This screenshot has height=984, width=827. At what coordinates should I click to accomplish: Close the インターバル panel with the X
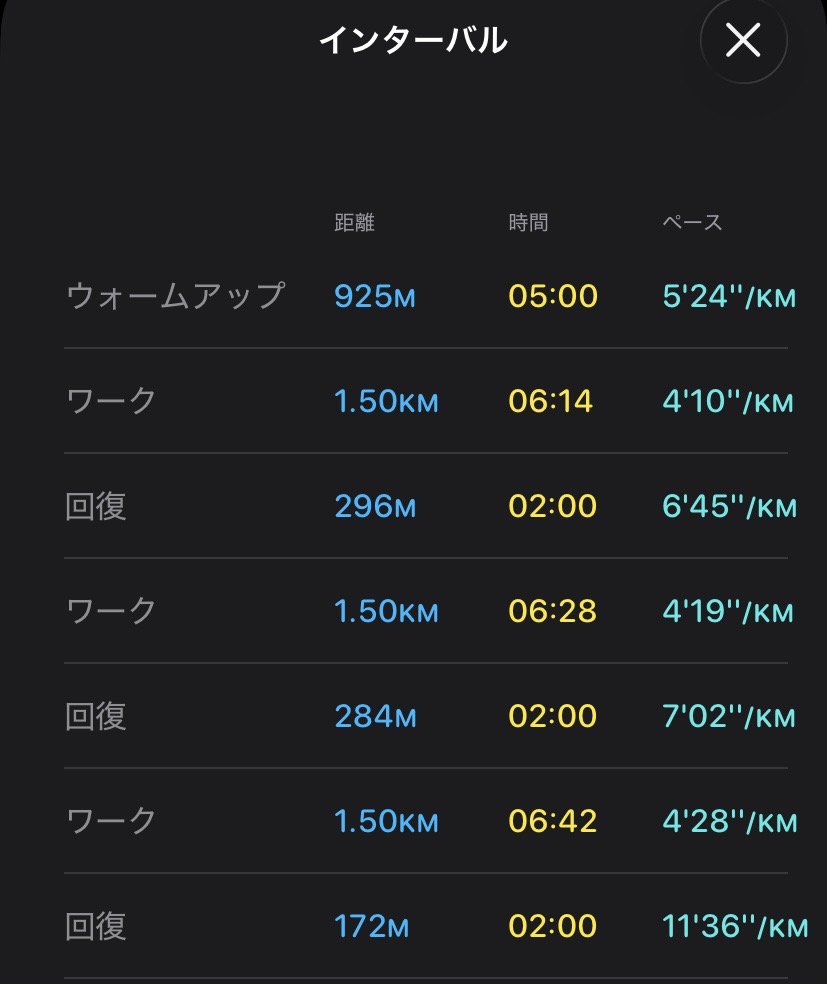[743, 41]
